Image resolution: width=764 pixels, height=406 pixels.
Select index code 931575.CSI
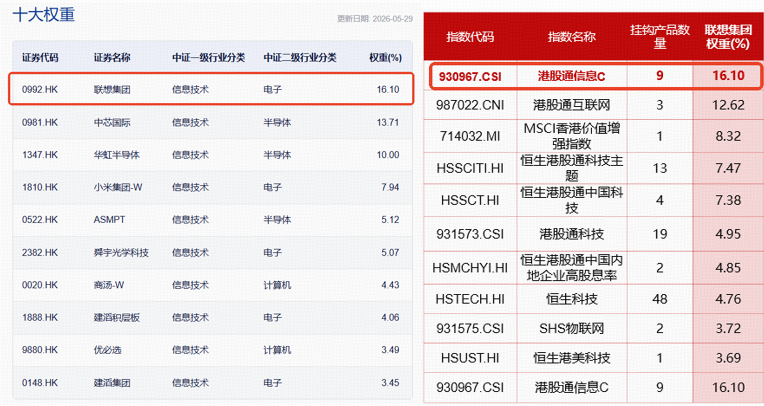[x=470, y=329]
